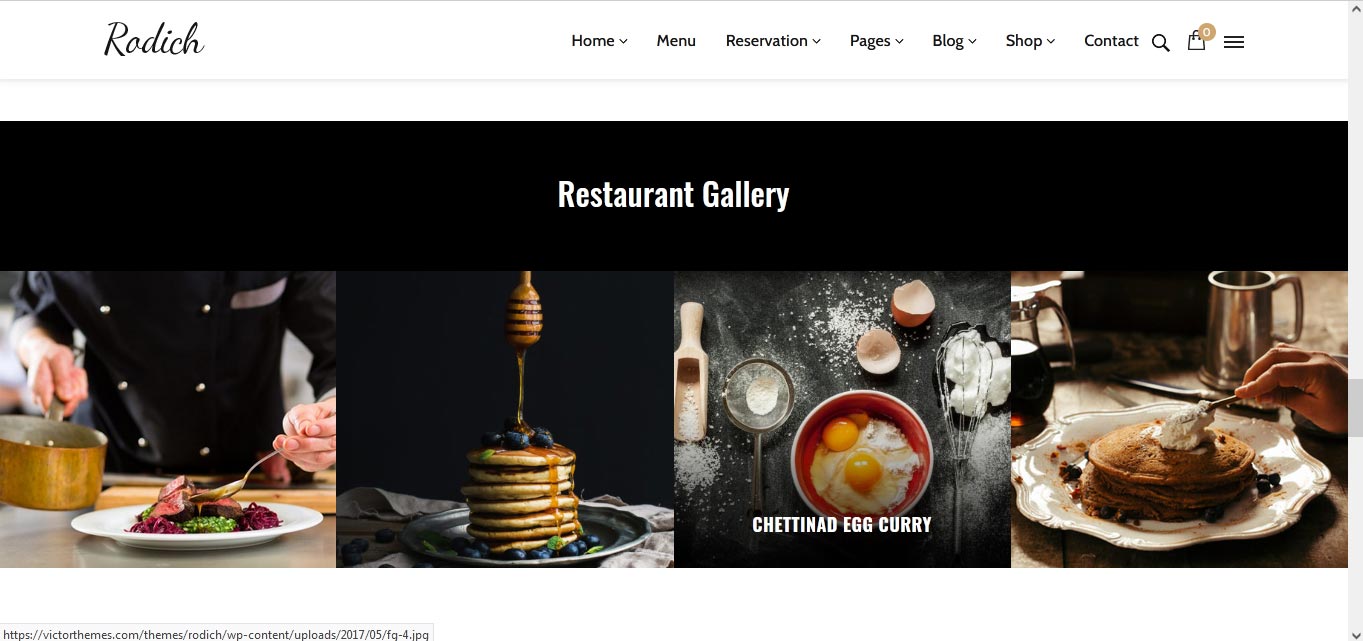Screen dimensions: 1363x641
Task: Open the chocolate pancake cream photo
Action: click(1179, 419)
